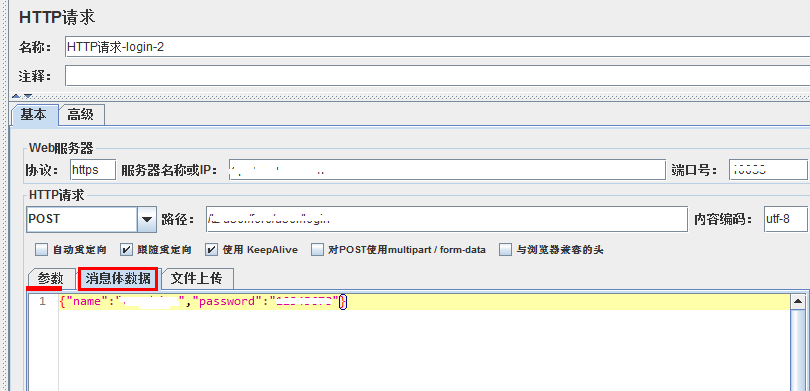Select the POST method combo box
The width and height of the screenshot is (810, 391).
[x=91, y=220]
